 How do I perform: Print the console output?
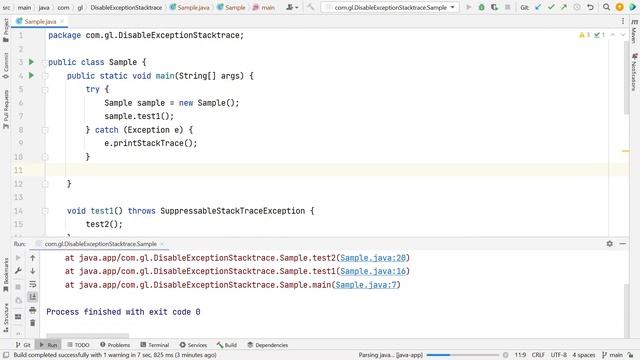[x=33, y=310]
